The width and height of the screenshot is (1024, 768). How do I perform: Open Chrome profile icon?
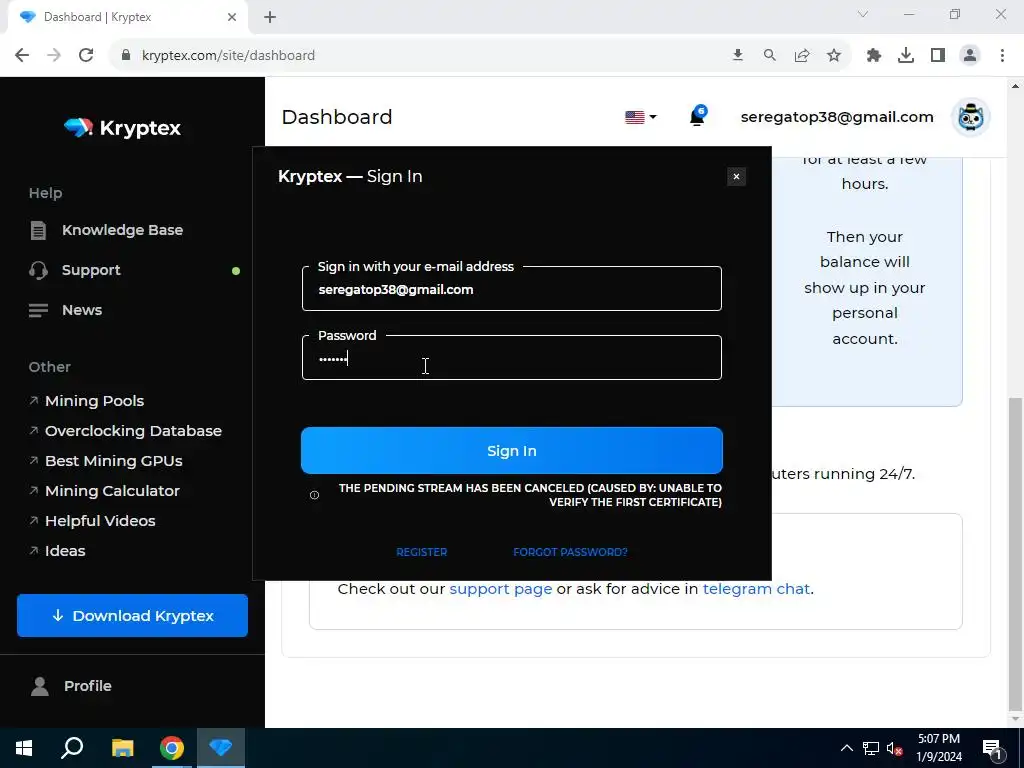pyautogui.click(x=970, y=55)
